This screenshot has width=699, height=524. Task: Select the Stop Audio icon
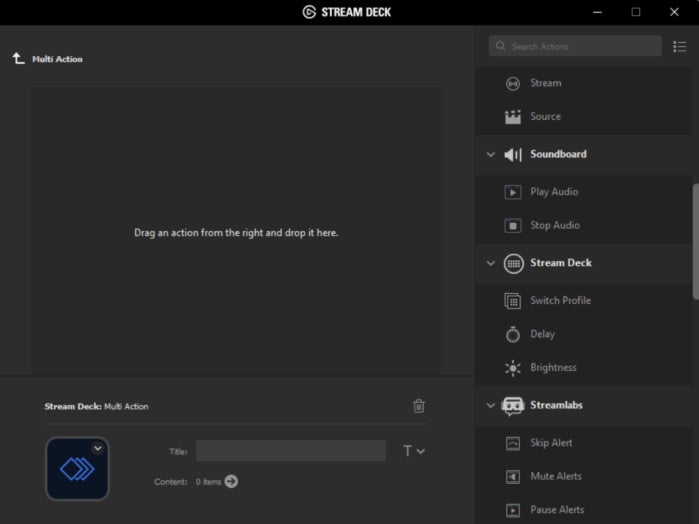point(513,226)
